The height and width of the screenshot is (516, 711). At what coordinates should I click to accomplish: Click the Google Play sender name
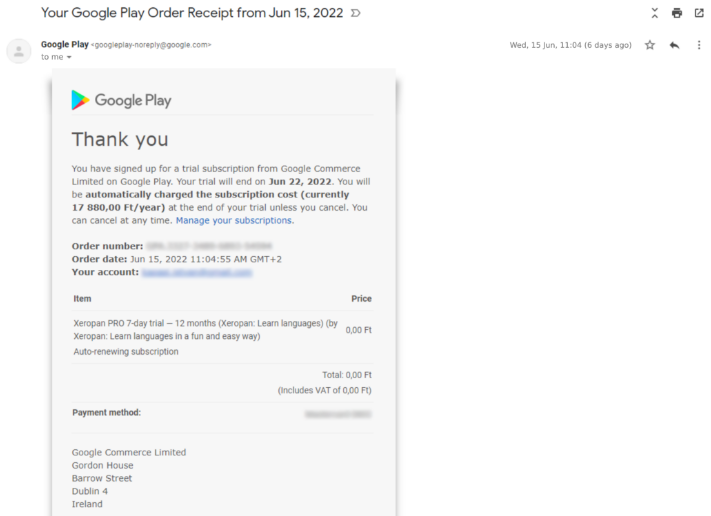[x=64, y=44]
